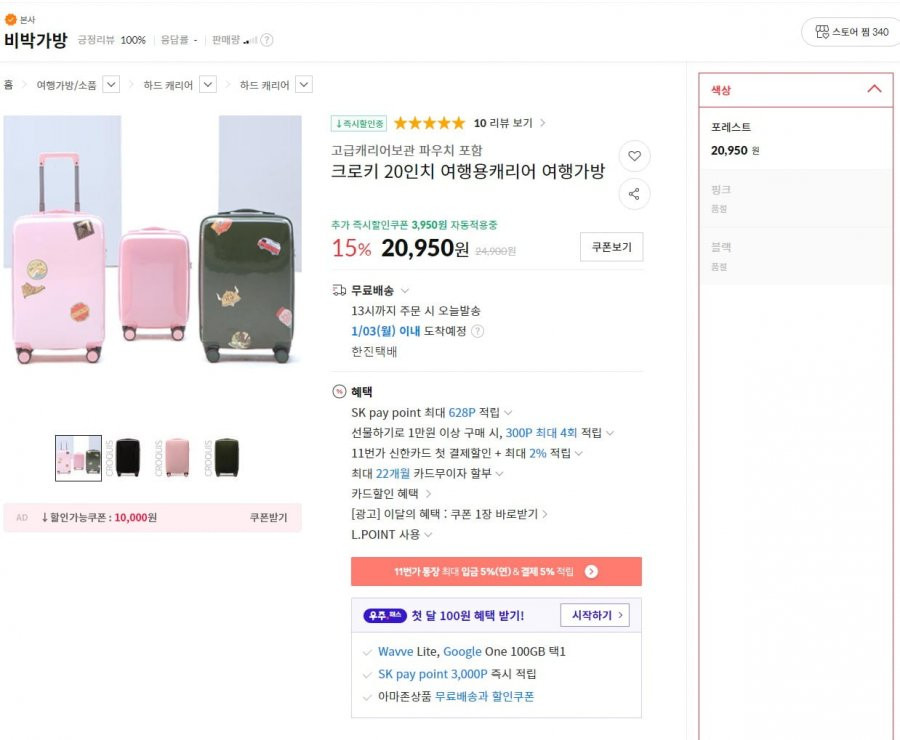Click the arrival date help question icon
This screenshot has width=900, height=740.
click(478, 331)
